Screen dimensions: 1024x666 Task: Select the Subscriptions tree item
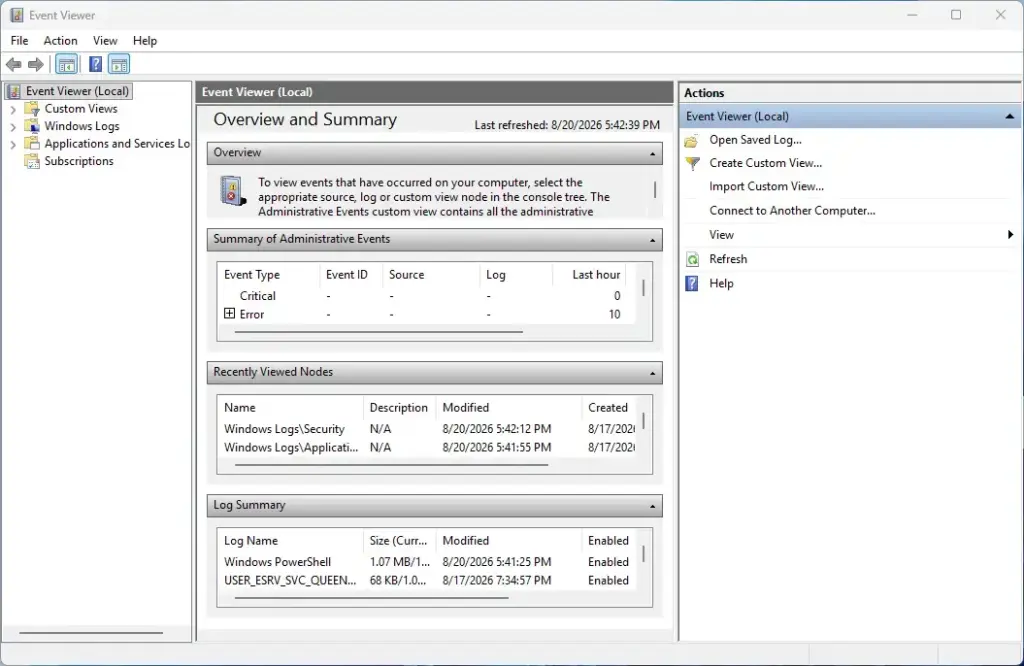(79, 161)
